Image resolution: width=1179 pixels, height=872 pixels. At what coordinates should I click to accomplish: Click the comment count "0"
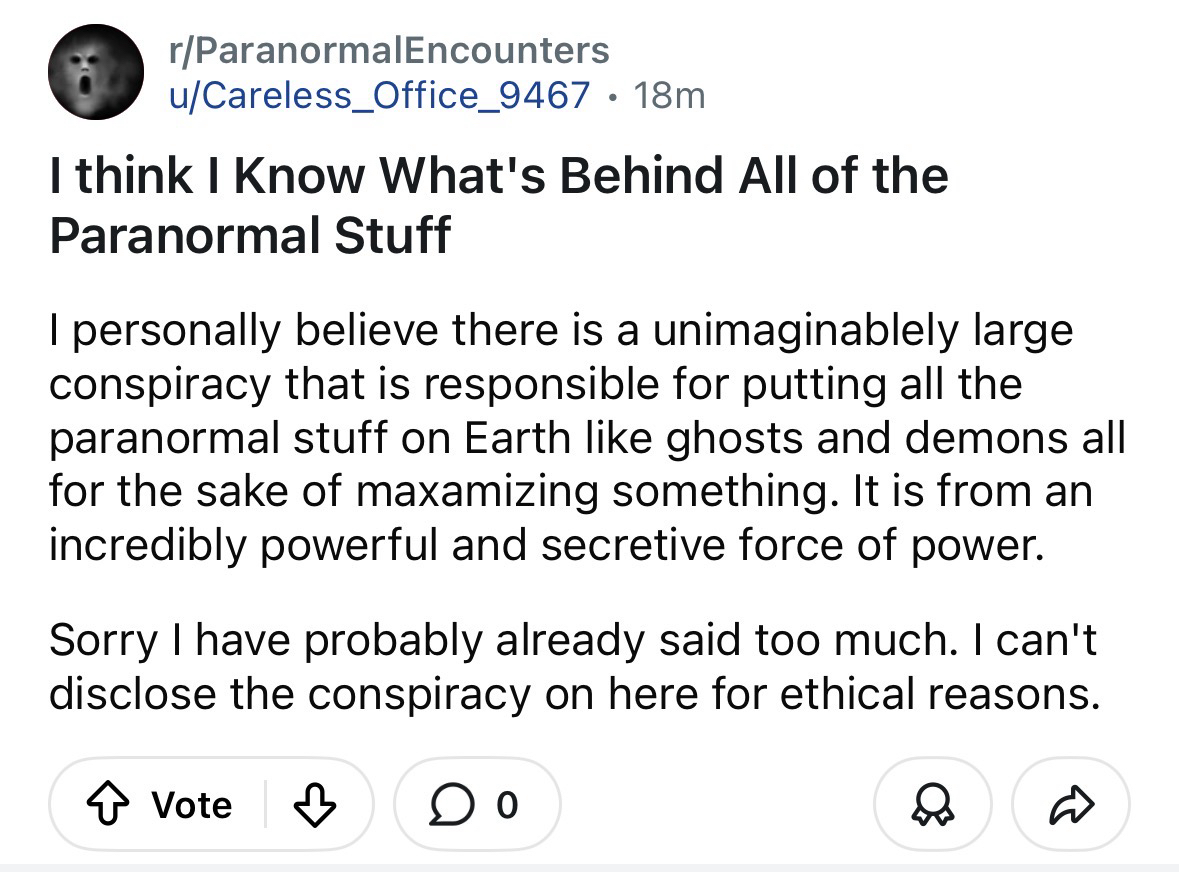[x=508, y=805]
